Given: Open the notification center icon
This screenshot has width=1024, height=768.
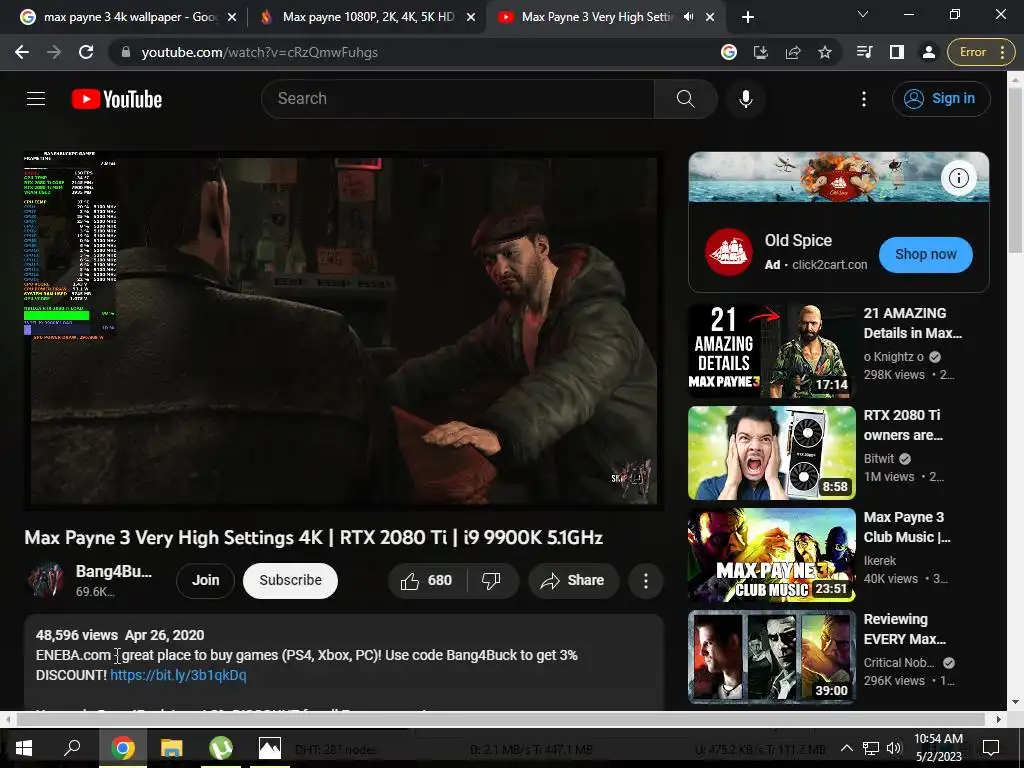Looking at the screenshot, I should coord(991,748).
